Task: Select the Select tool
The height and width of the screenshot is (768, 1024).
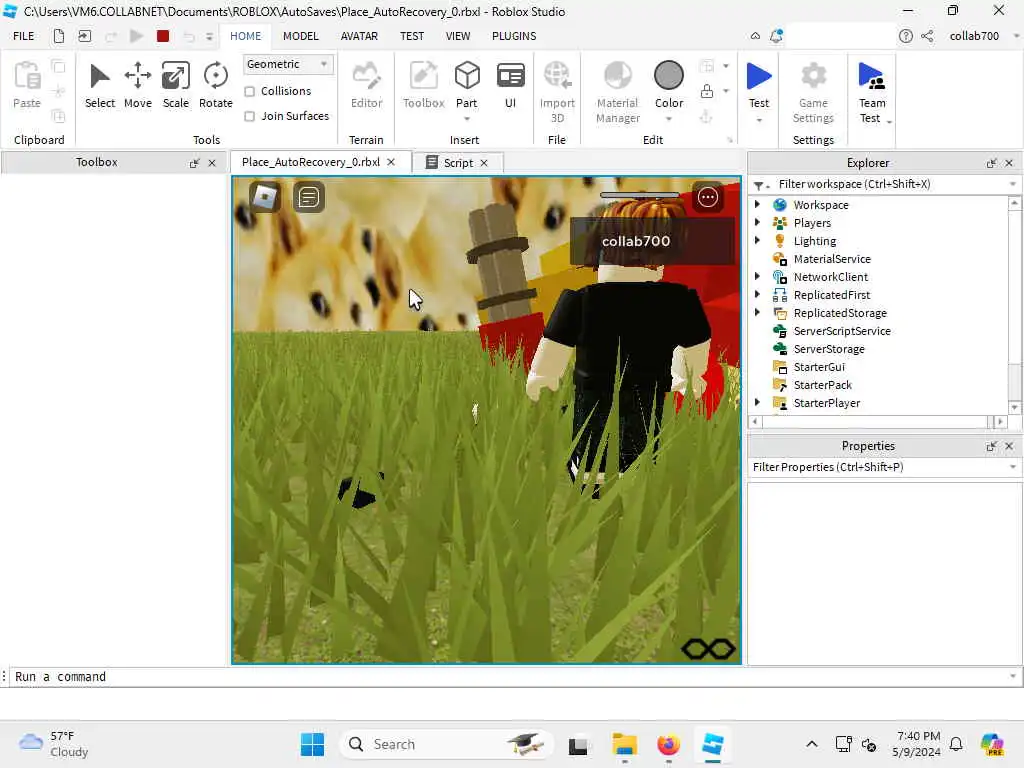Action: [99, 85]
